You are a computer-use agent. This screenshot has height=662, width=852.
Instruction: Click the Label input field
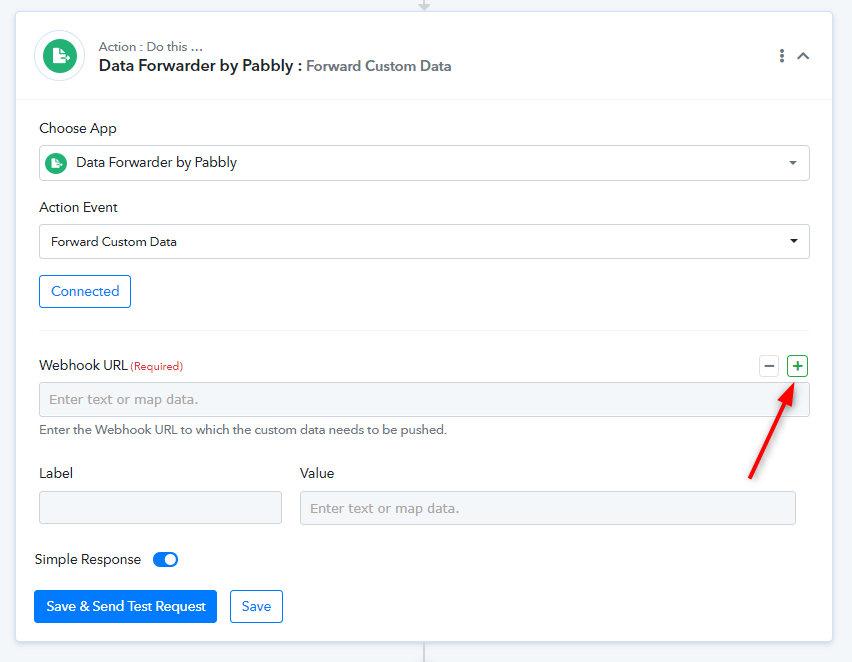click(x=160, y=508)
